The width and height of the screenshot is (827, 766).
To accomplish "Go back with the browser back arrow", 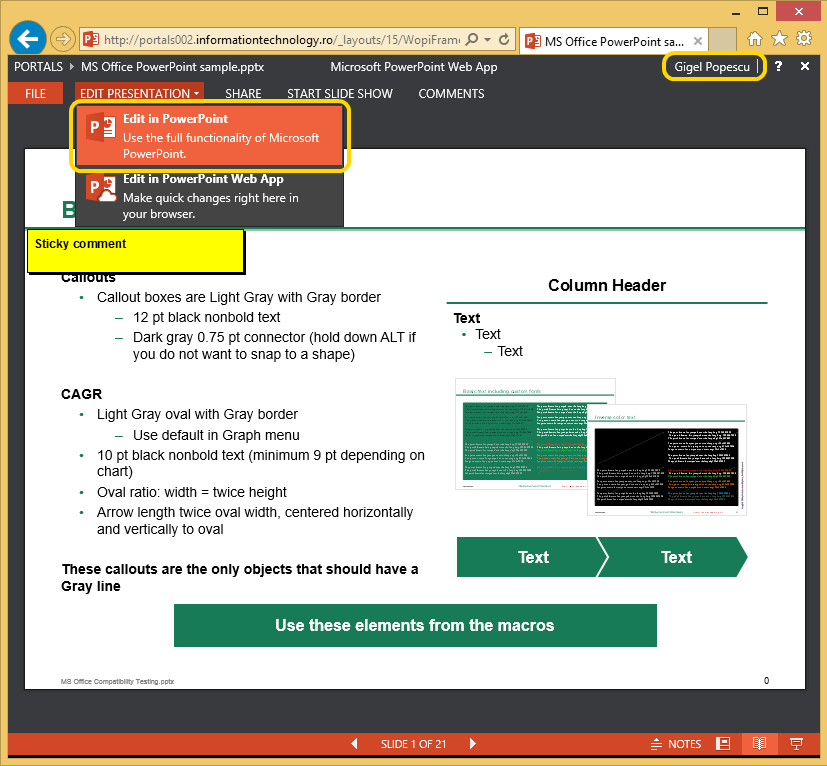I will click(27, 38).
